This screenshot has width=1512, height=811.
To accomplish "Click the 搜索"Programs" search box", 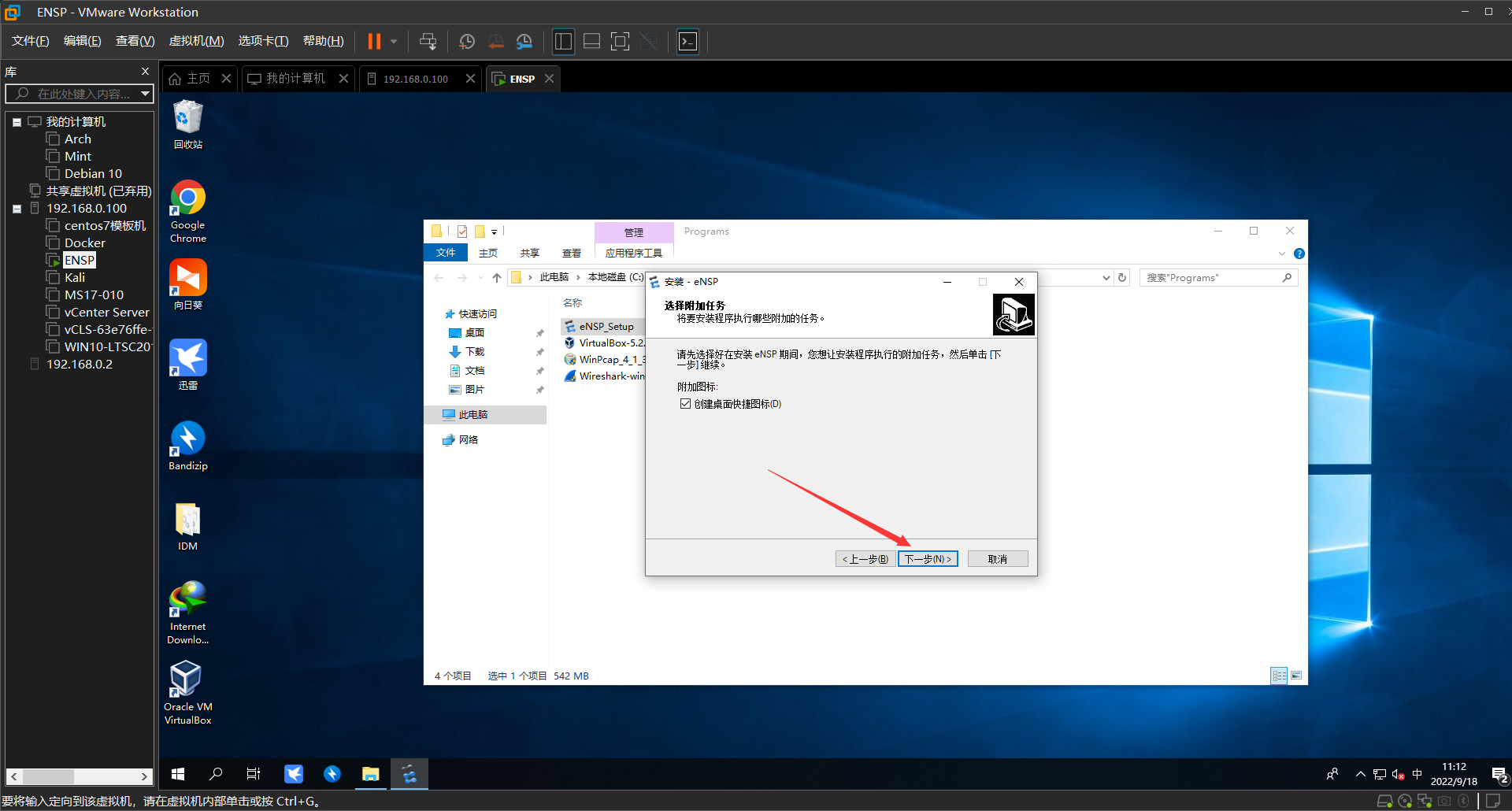I will 1217,278.
